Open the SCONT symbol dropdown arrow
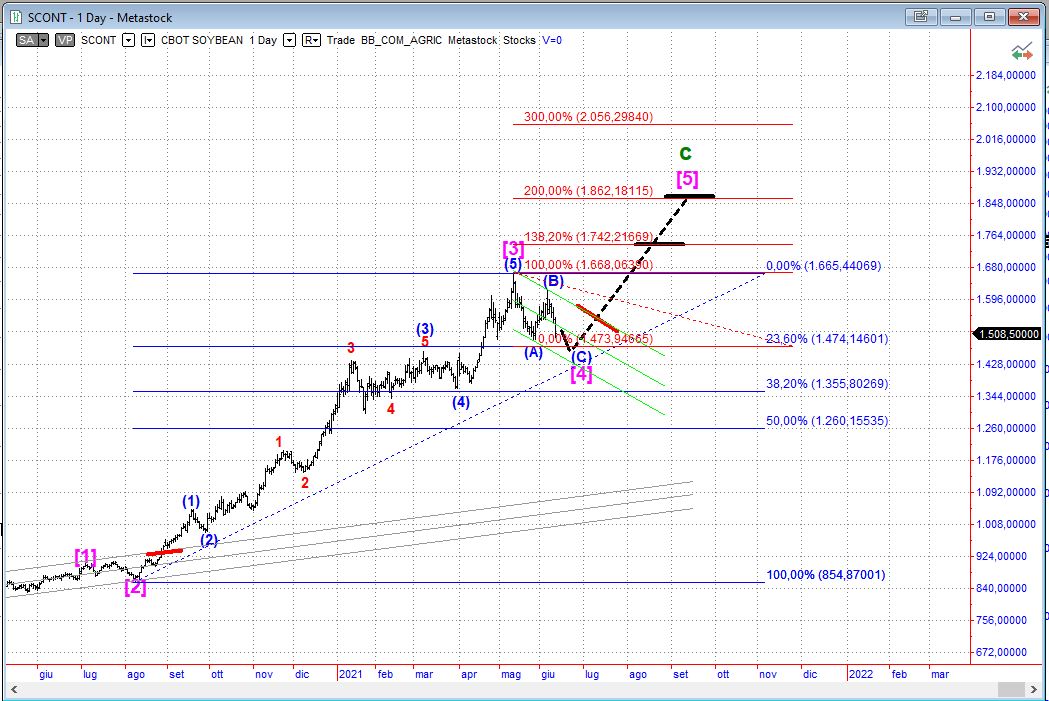 (128, 40)
